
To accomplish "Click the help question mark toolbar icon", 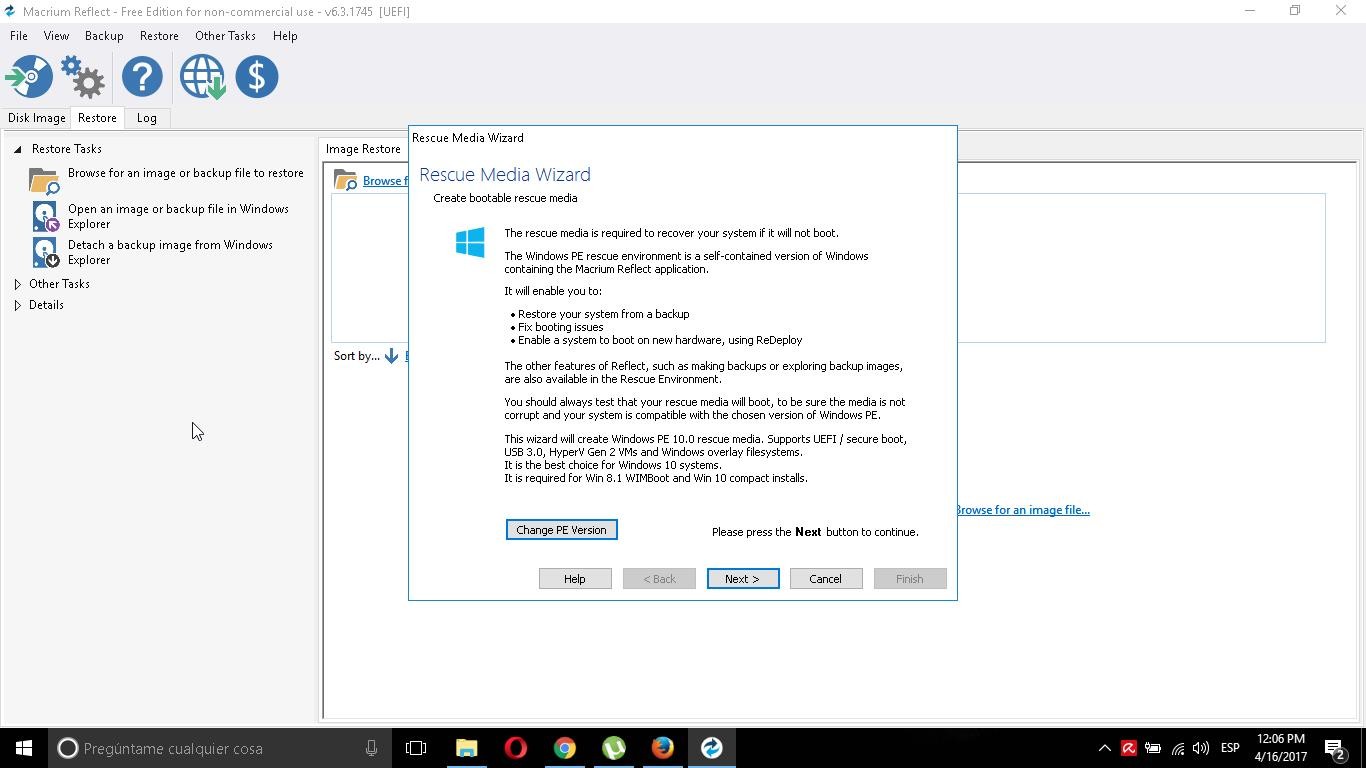I will tap(142, 77).
